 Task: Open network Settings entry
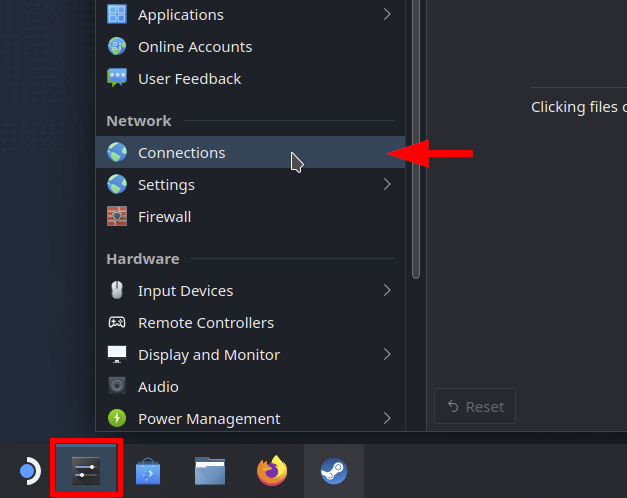pyautogui.click(x=250, y=184)
